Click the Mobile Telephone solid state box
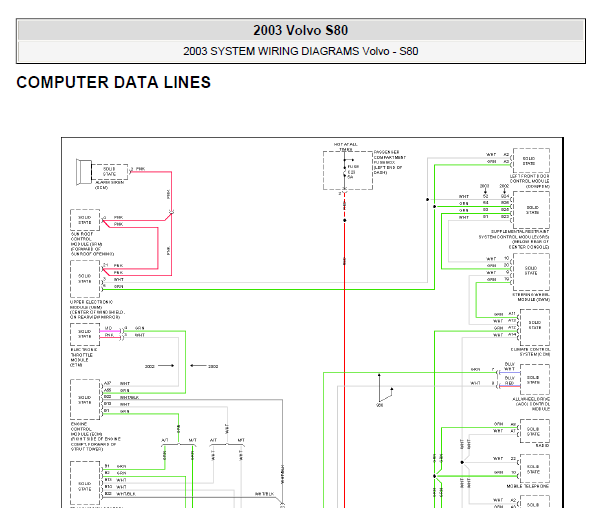Viewport: 605px width, 508px height. 535,469
